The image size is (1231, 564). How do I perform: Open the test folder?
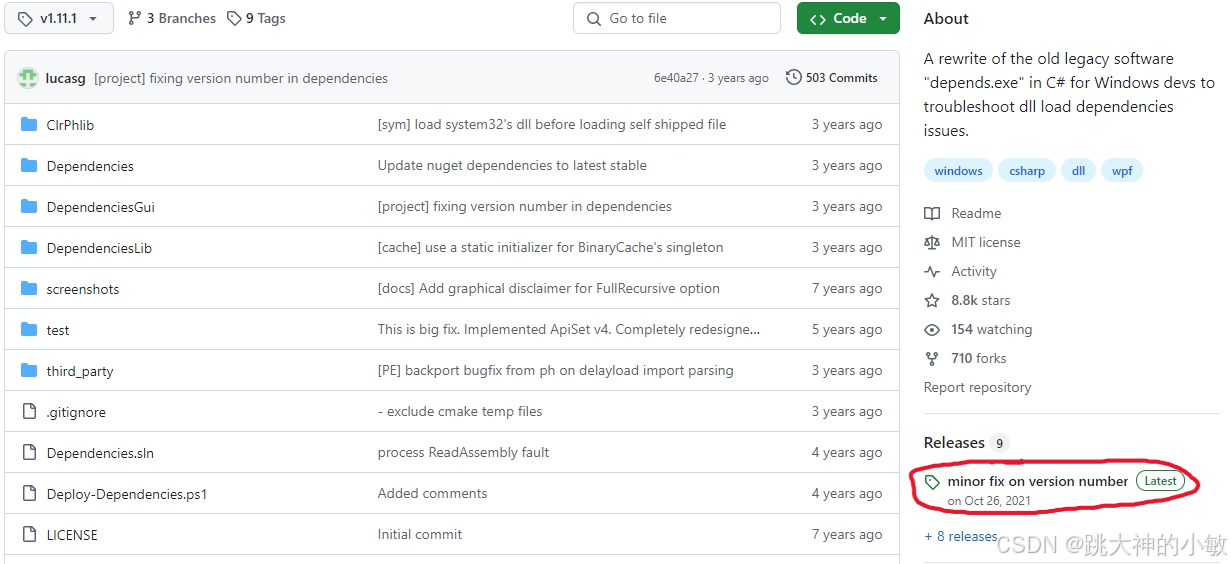click(x=58, y=330)
